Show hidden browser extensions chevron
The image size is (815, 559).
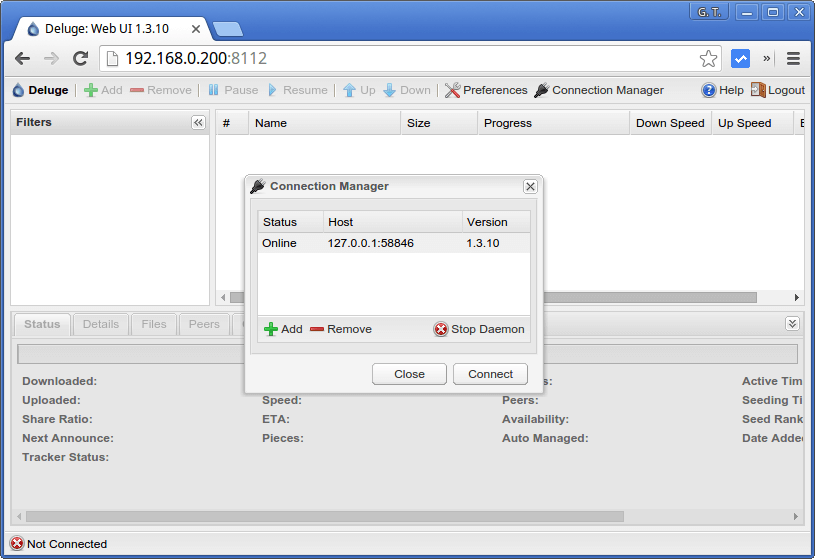pos(767,58)
